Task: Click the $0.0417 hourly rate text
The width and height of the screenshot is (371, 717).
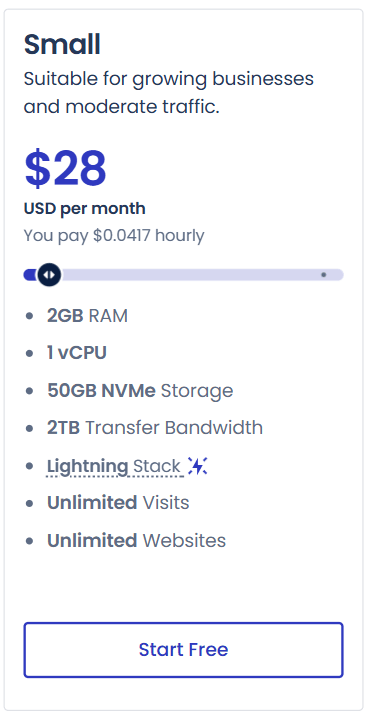Action: [149, 236]
